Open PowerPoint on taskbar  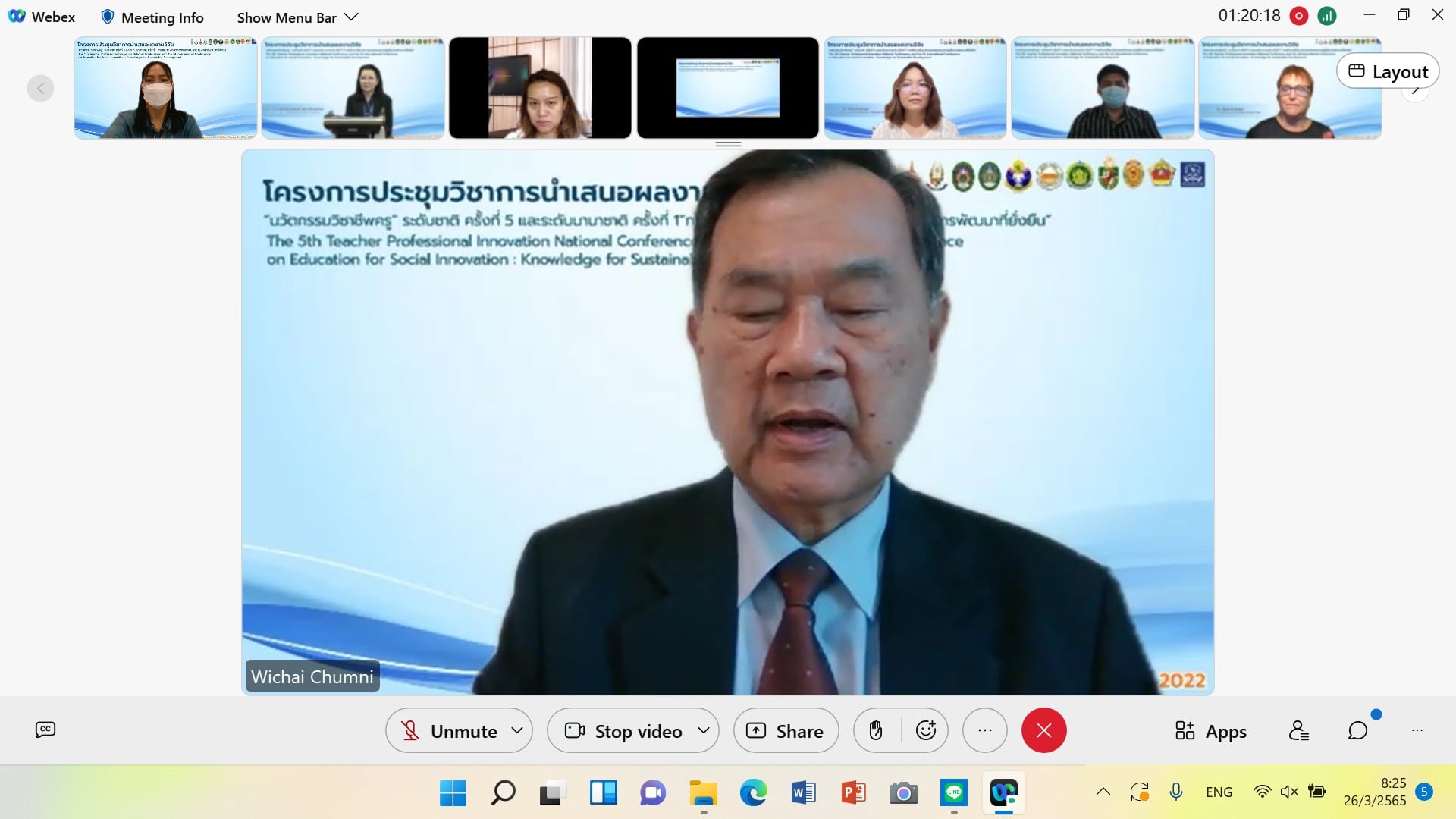[853, 793]
